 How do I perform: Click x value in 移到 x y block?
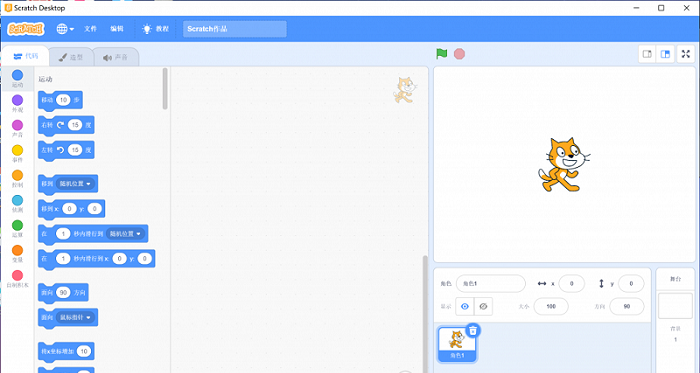69,209
